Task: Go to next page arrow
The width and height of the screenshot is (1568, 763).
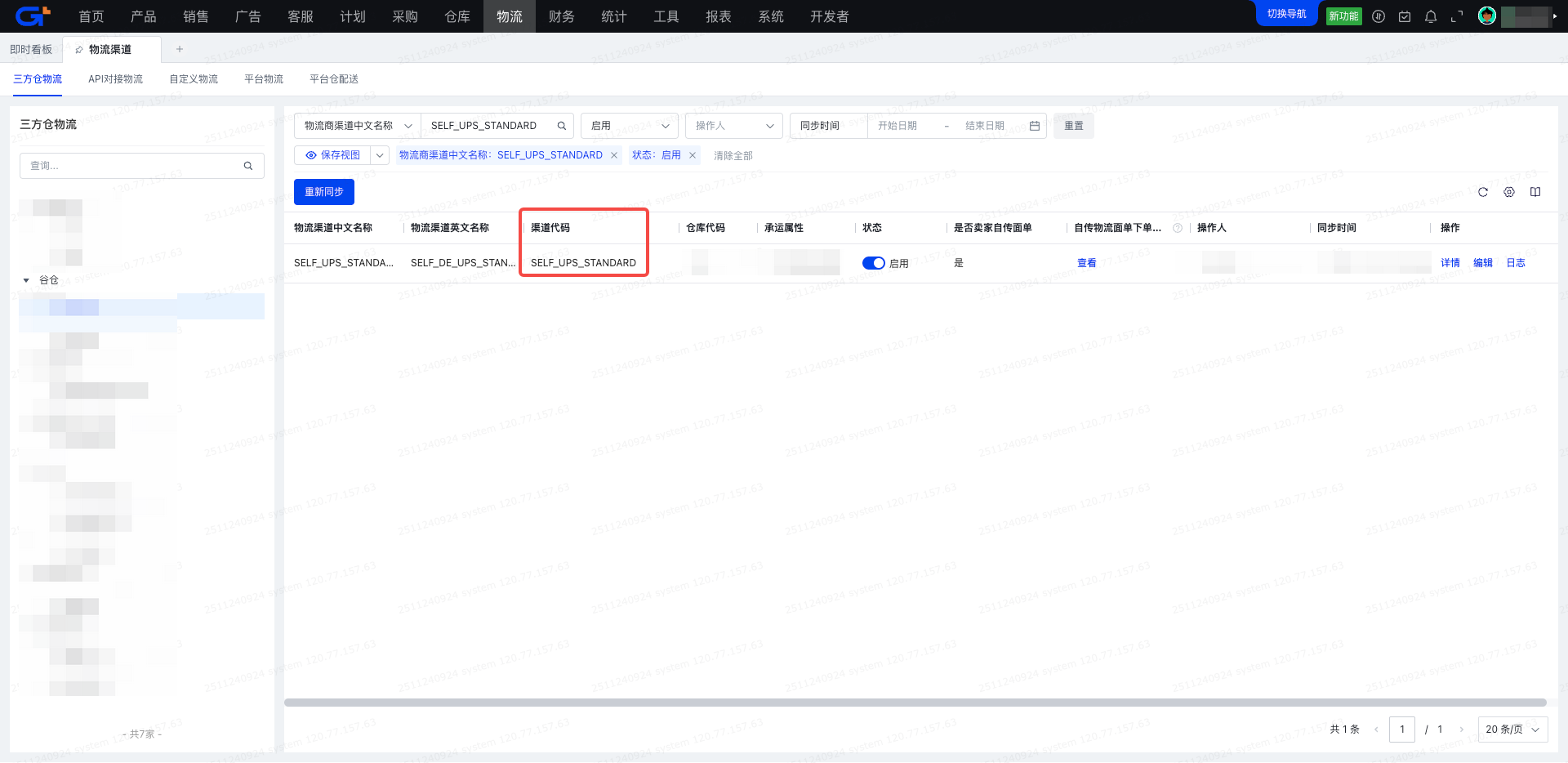Action: [x=1461, y=730]
